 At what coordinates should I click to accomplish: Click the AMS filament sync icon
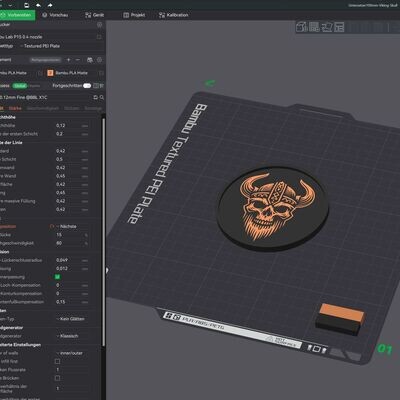pos(90,60)
